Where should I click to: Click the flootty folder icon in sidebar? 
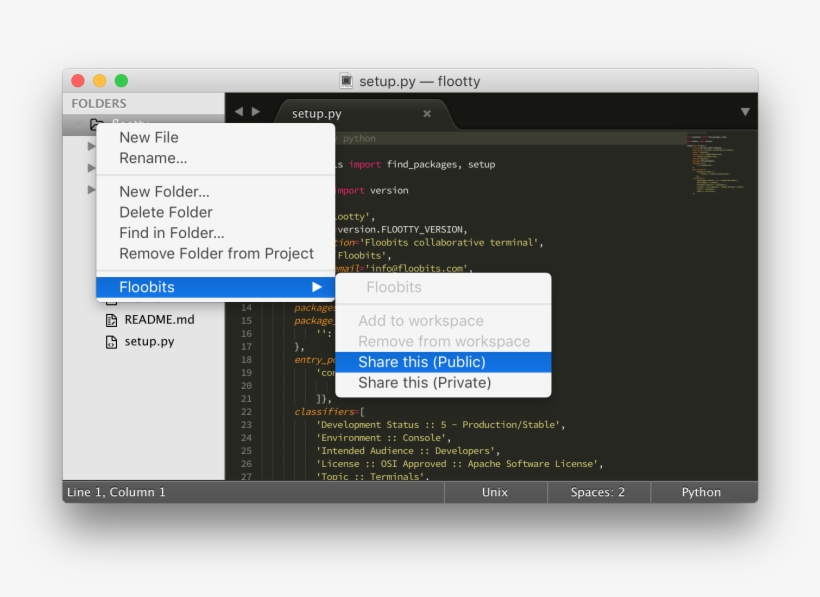pos(96,125)
